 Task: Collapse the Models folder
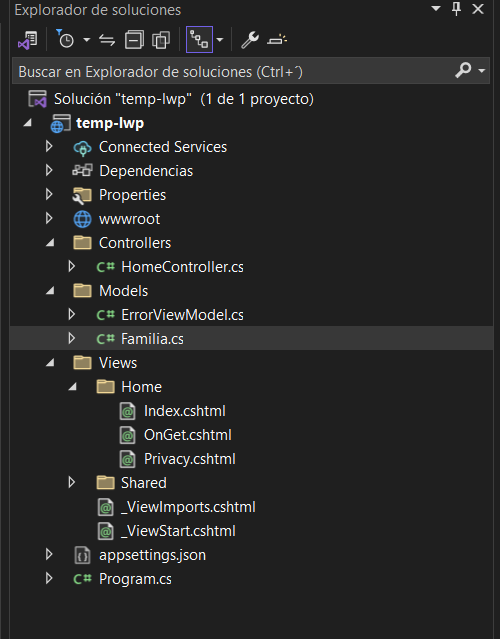click(50, 291)
